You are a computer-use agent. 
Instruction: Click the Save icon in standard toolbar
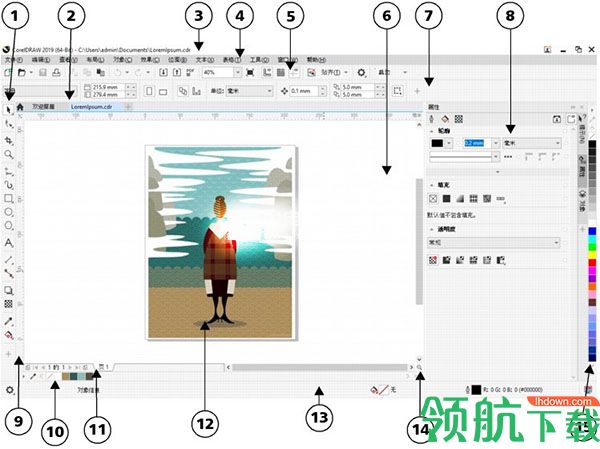click(x=43, y=72)
